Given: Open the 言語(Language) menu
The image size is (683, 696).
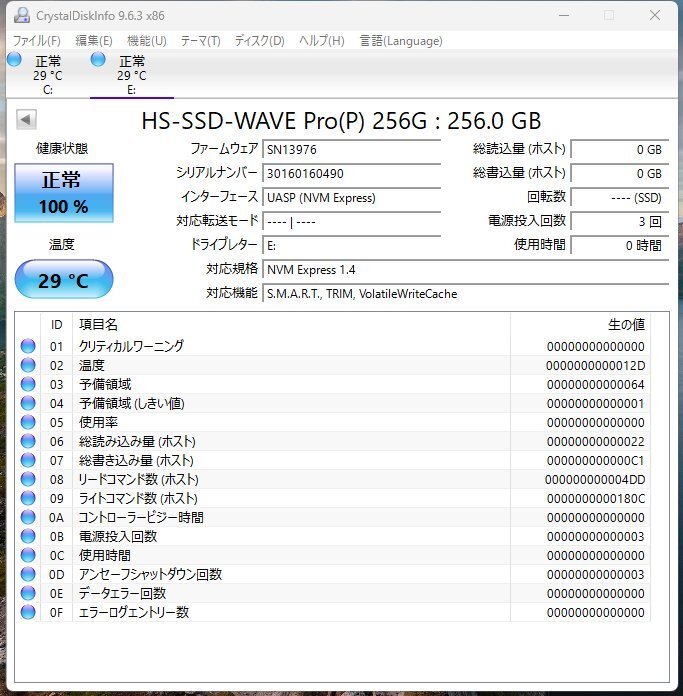Looking at the screenshot, I should coord(401,41).
